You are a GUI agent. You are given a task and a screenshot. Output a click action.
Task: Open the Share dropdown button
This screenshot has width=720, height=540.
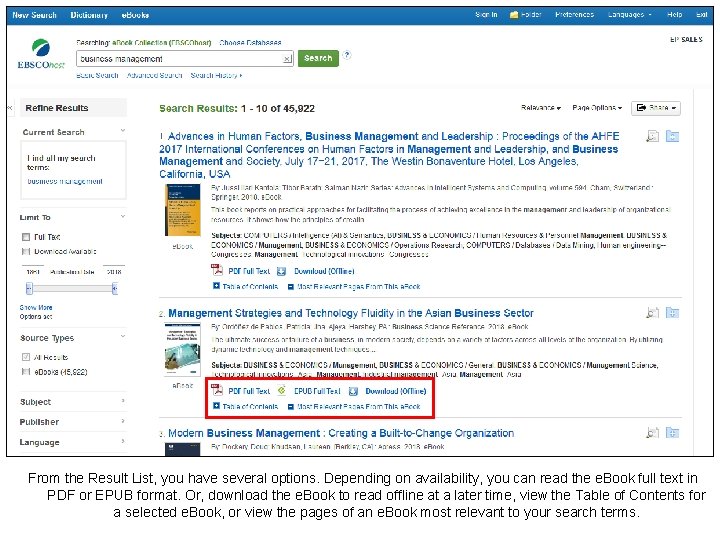click(x=656, y=108)
